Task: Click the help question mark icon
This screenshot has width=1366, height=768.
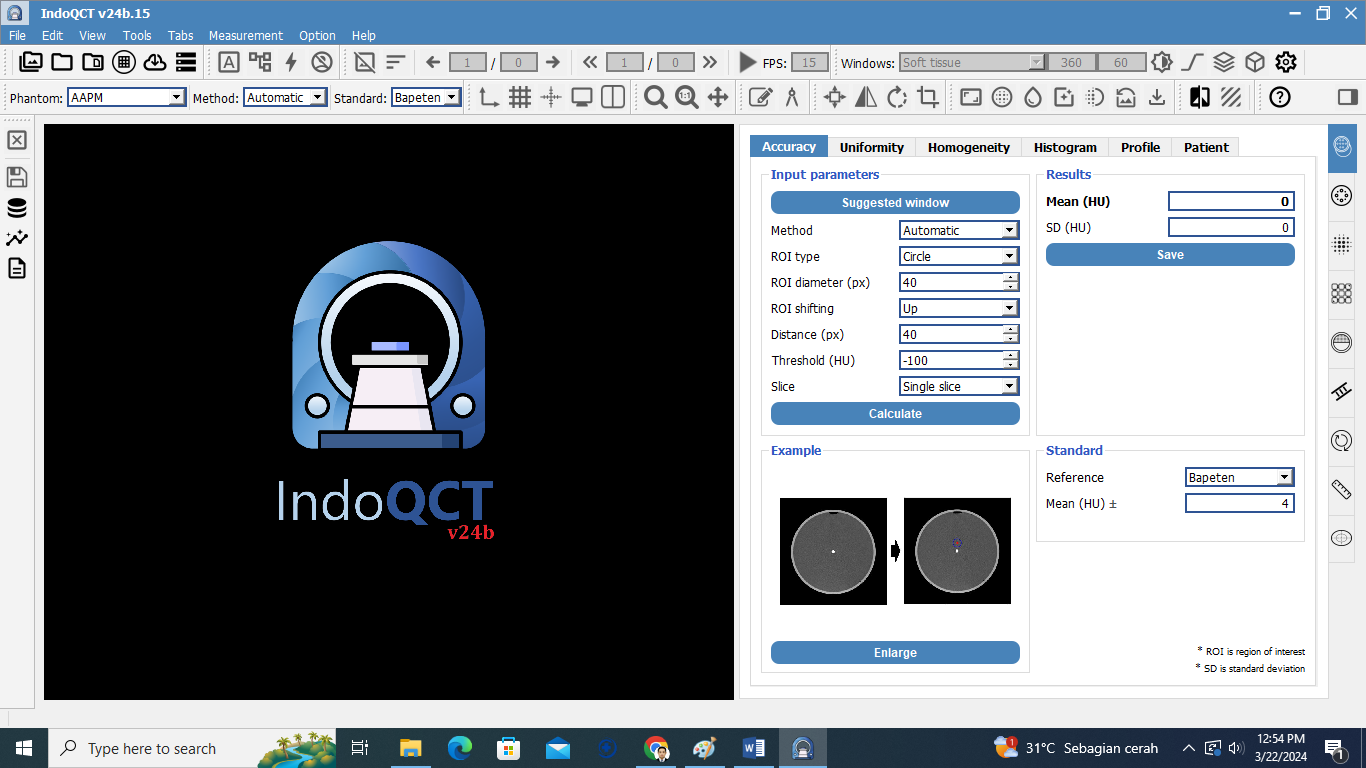Action: click(1279, 97)
